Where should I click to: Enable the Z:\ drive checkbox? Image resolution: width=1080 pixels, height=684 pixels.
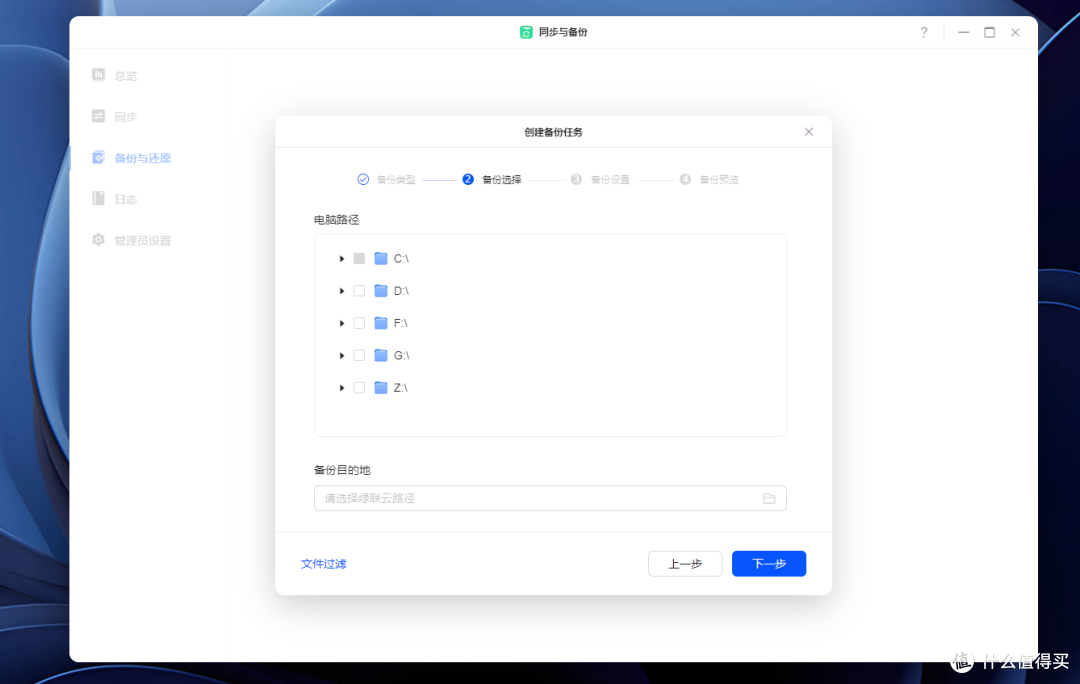pos(361,387)
